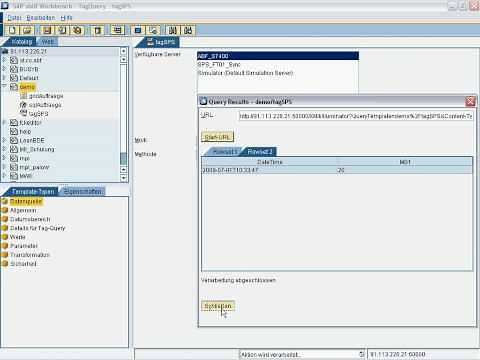Expand the folder directly above Default

pyautogui.click(x=4, y=68)
